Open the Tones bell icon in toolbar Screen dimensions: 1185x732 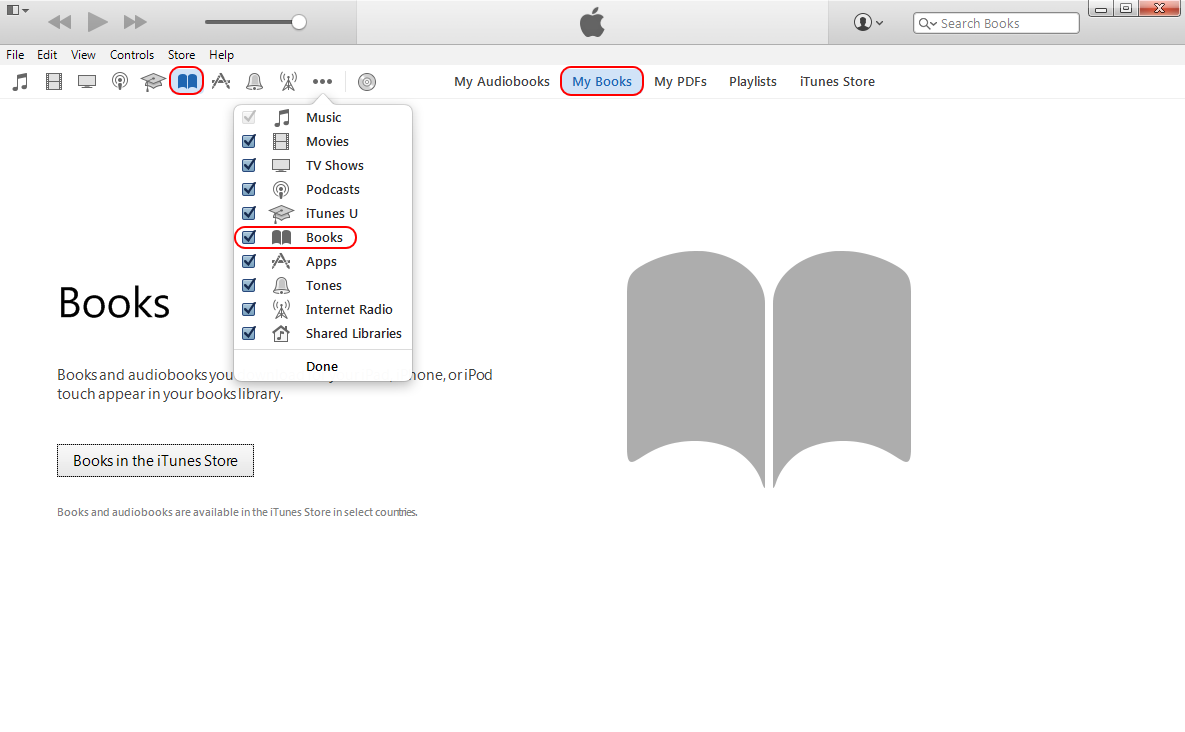255,82
